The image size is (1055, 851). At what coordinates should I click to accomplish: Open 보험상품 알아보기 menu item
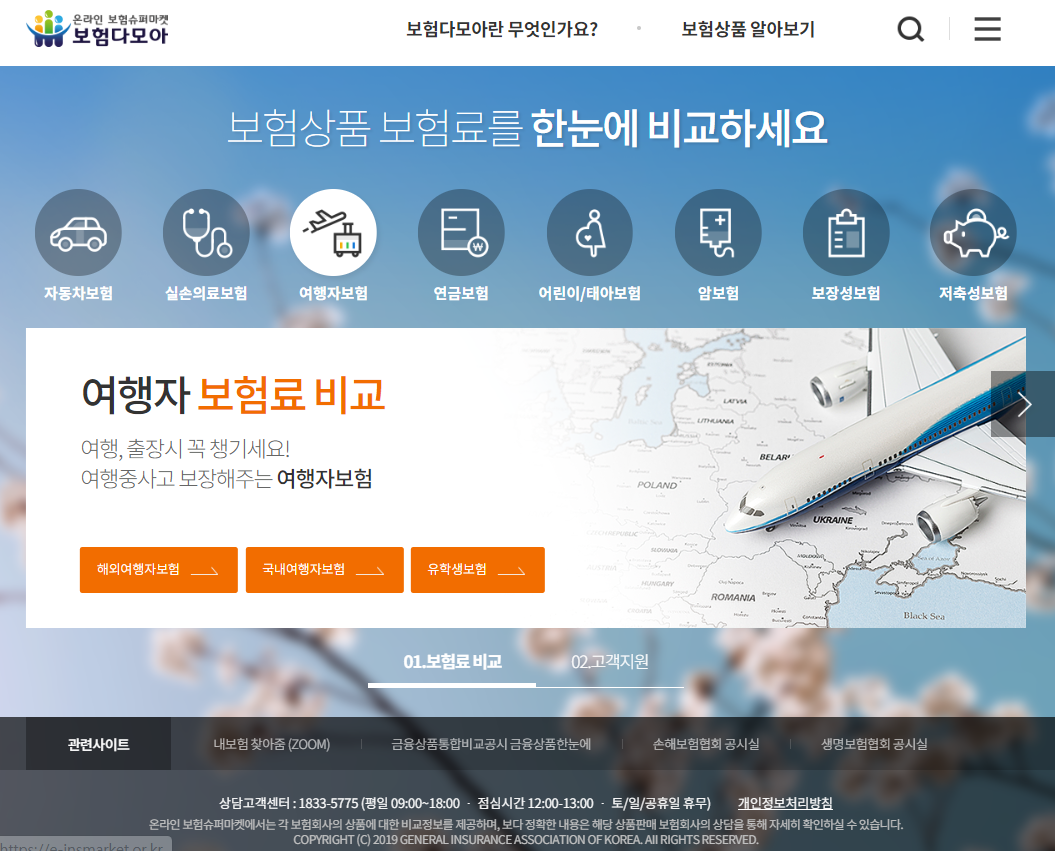click(747, 30)
